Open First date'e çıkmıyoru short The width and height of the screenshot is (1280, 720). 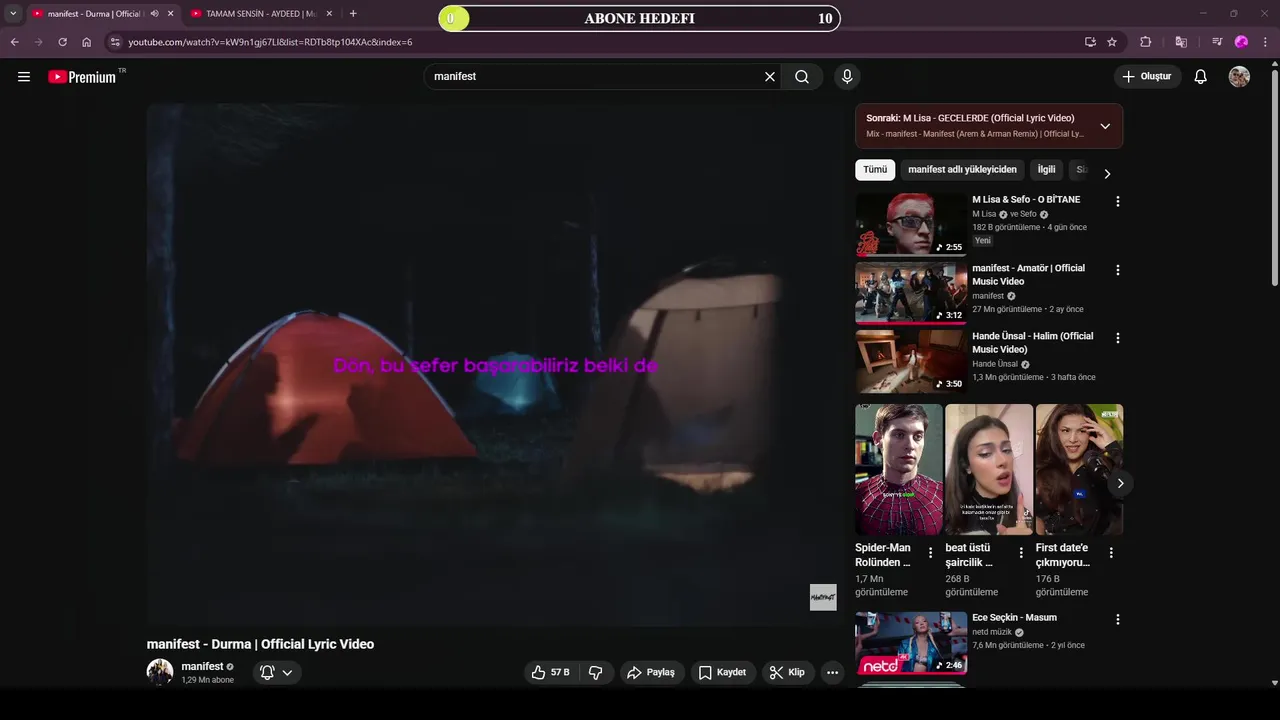[1079, 469]
